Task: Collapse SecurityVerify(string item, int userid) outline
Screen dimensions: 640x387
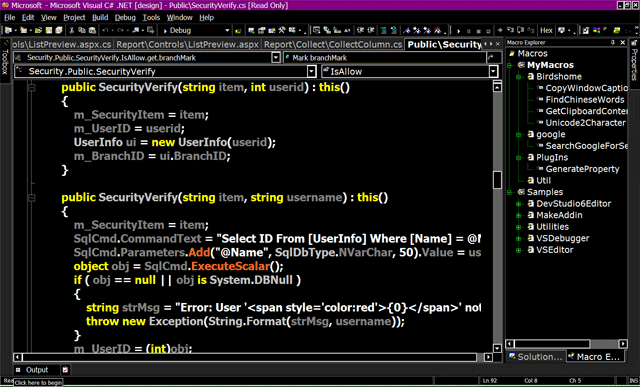Action: pos(31,87)
